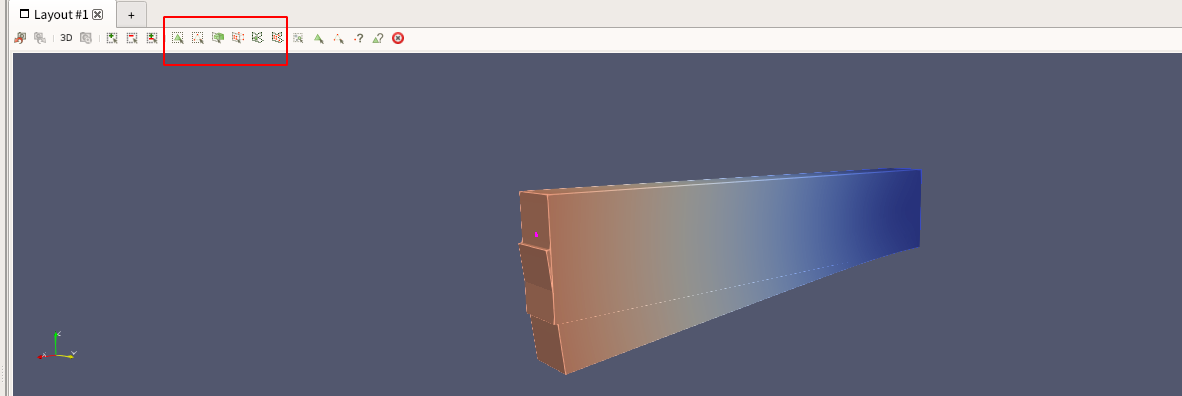Screen dimensions: 1182x396
Task: Activate the Select Block tool
Action: pos(299,38)
